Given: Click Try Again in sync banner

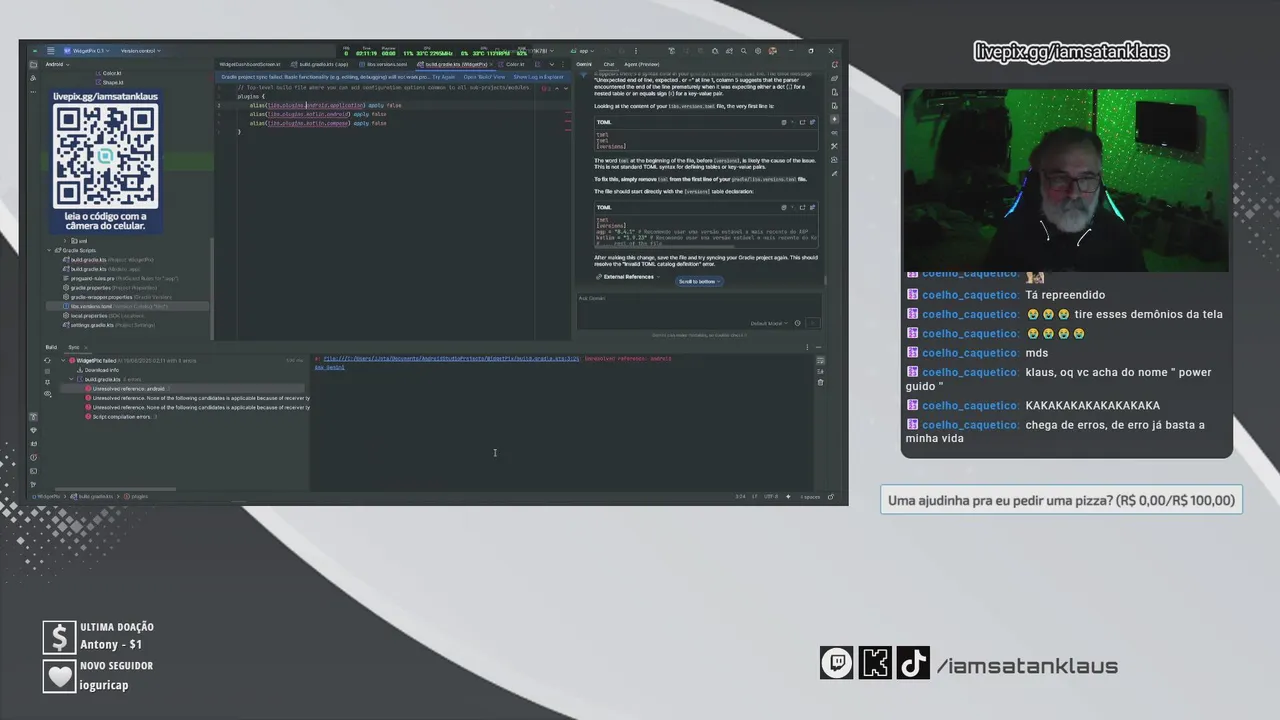Looking at the screenshot, I should 443,77.
